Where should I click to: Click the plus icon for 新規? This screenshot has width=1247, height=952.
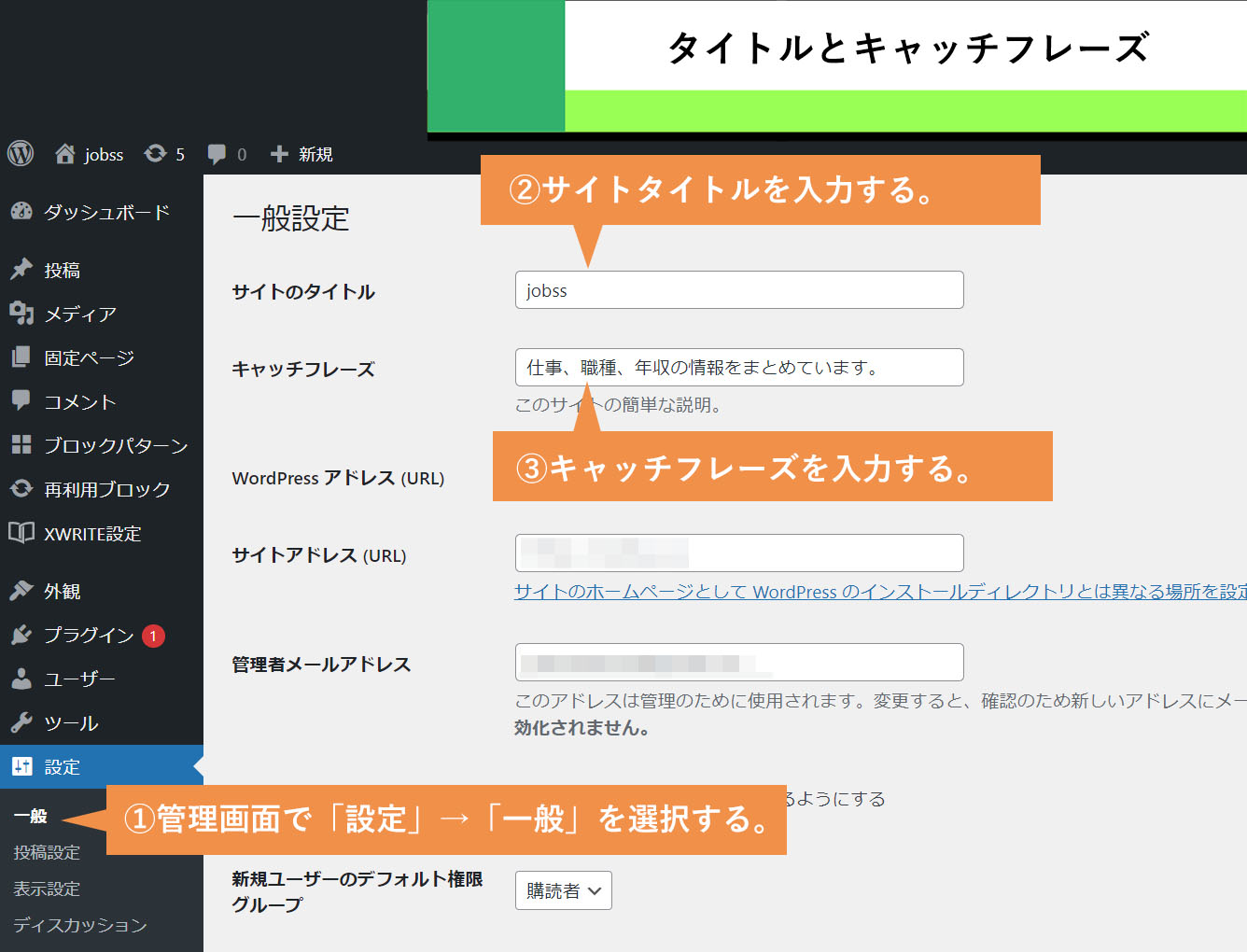[x=279, y=154]
